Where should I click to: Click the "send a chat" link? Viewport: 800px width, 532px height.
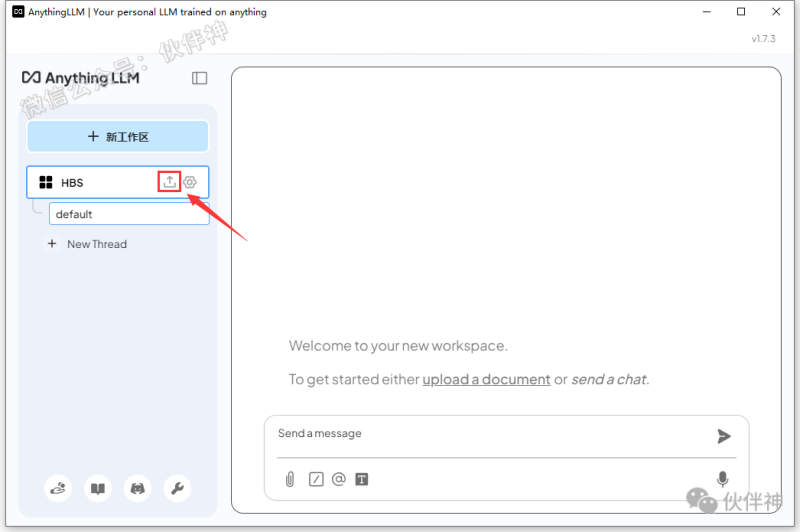click(x=609, y=379)
